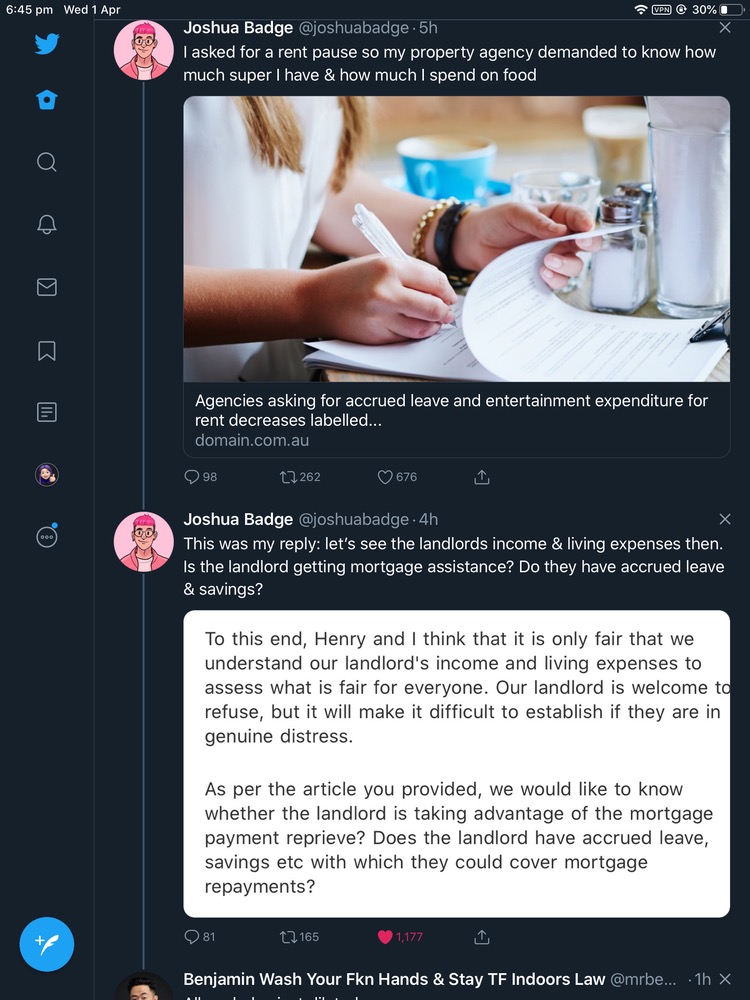
Task: Retweet the tweet with 165 retweets
Action: [x=289, y=937]
